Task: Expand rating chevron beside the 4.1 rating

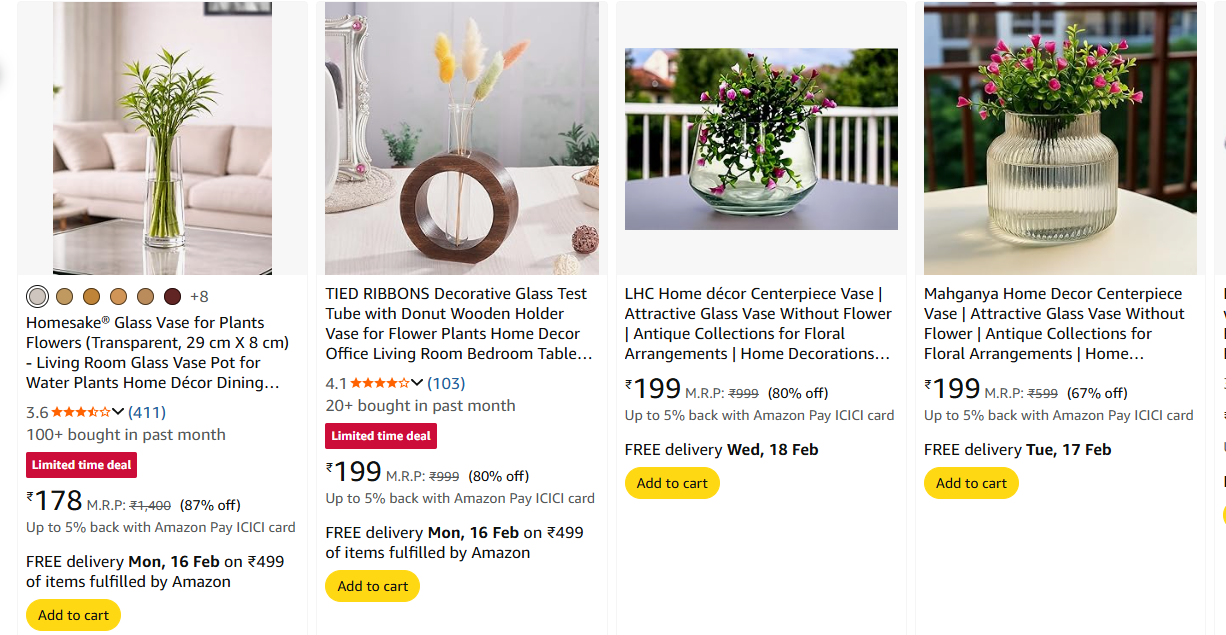Action: [x=417, y=383]
